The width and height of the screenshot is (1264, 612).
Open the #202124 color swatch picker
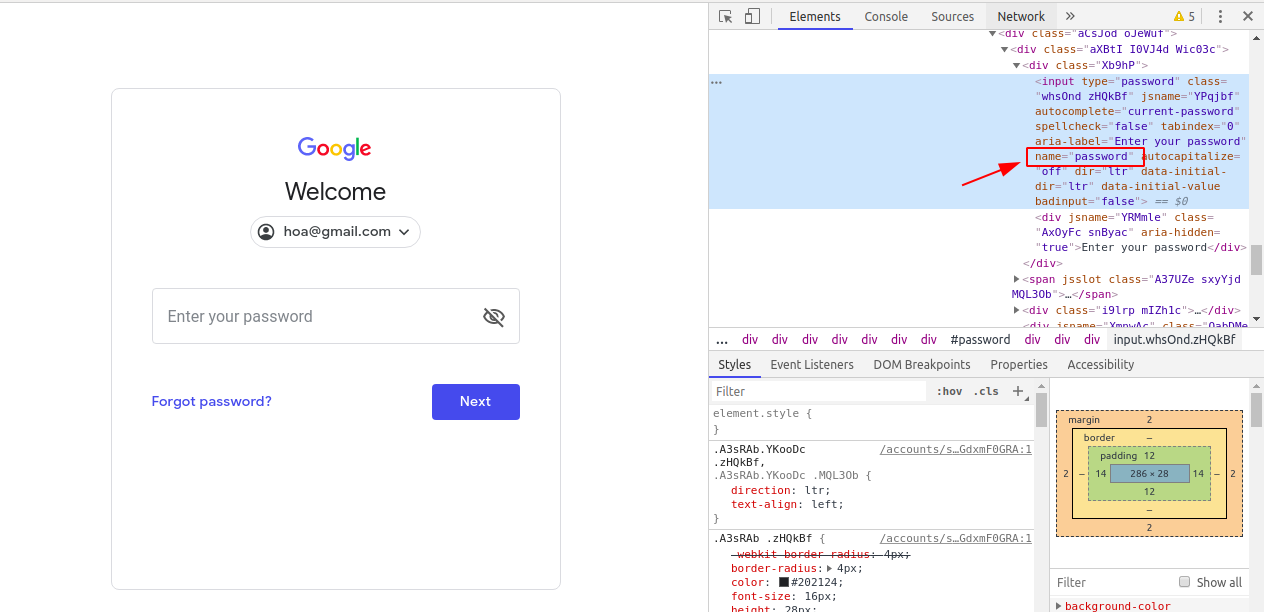coord(785,583)
